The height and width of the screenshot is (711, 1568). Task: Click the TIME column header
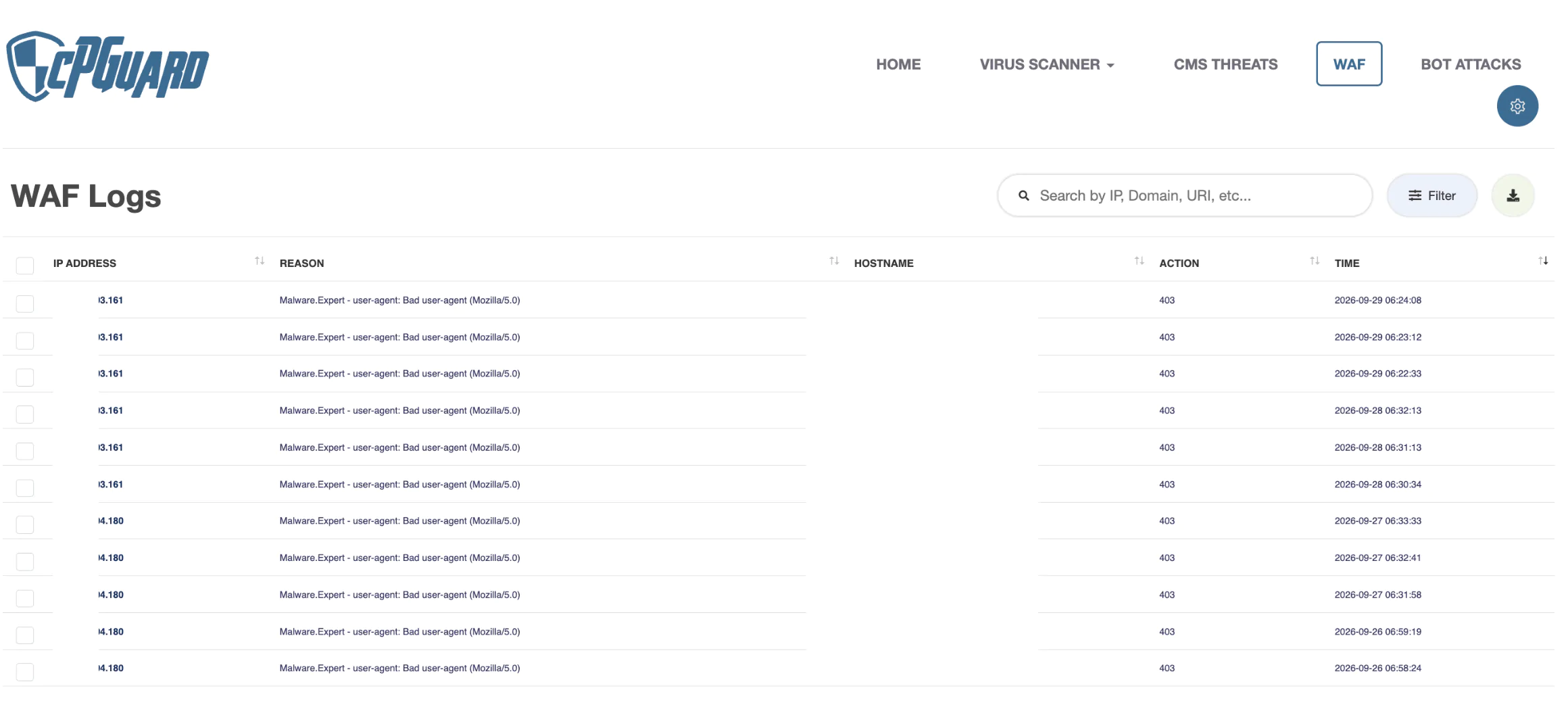1346,264
